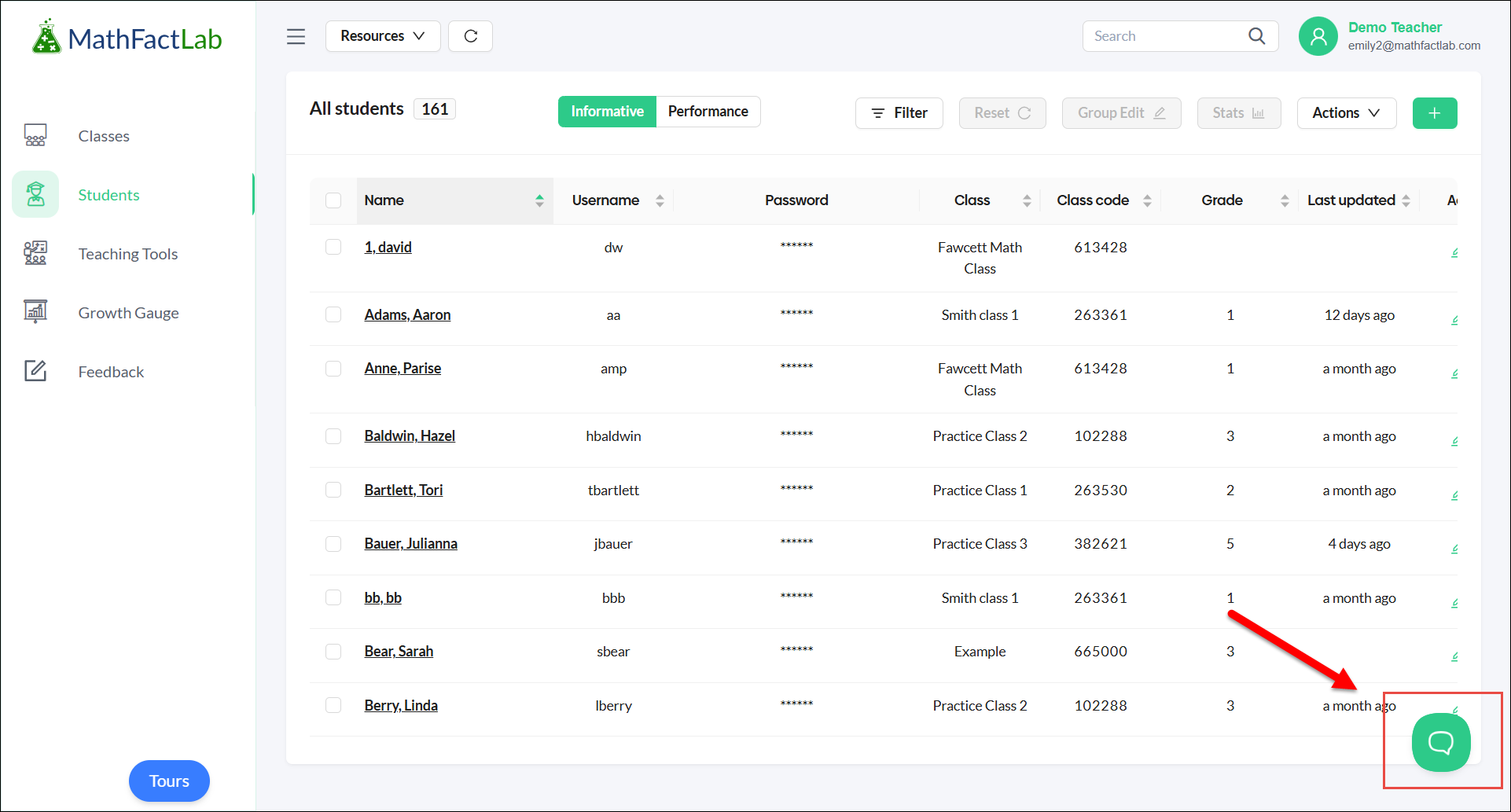Click the Group Edit button
Image resolution: width=1511 pixels, height=812 pixels.
click(x=1122, y=113)
